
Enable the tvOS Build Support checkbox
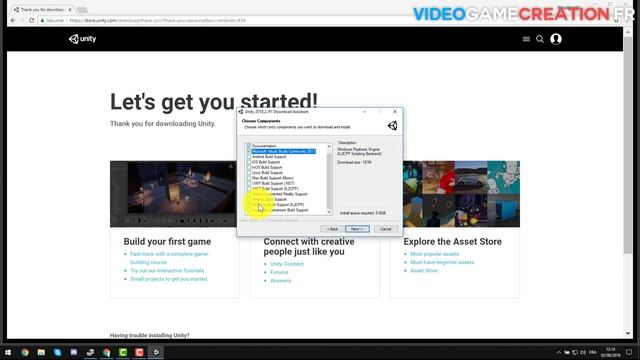(249, 167)
